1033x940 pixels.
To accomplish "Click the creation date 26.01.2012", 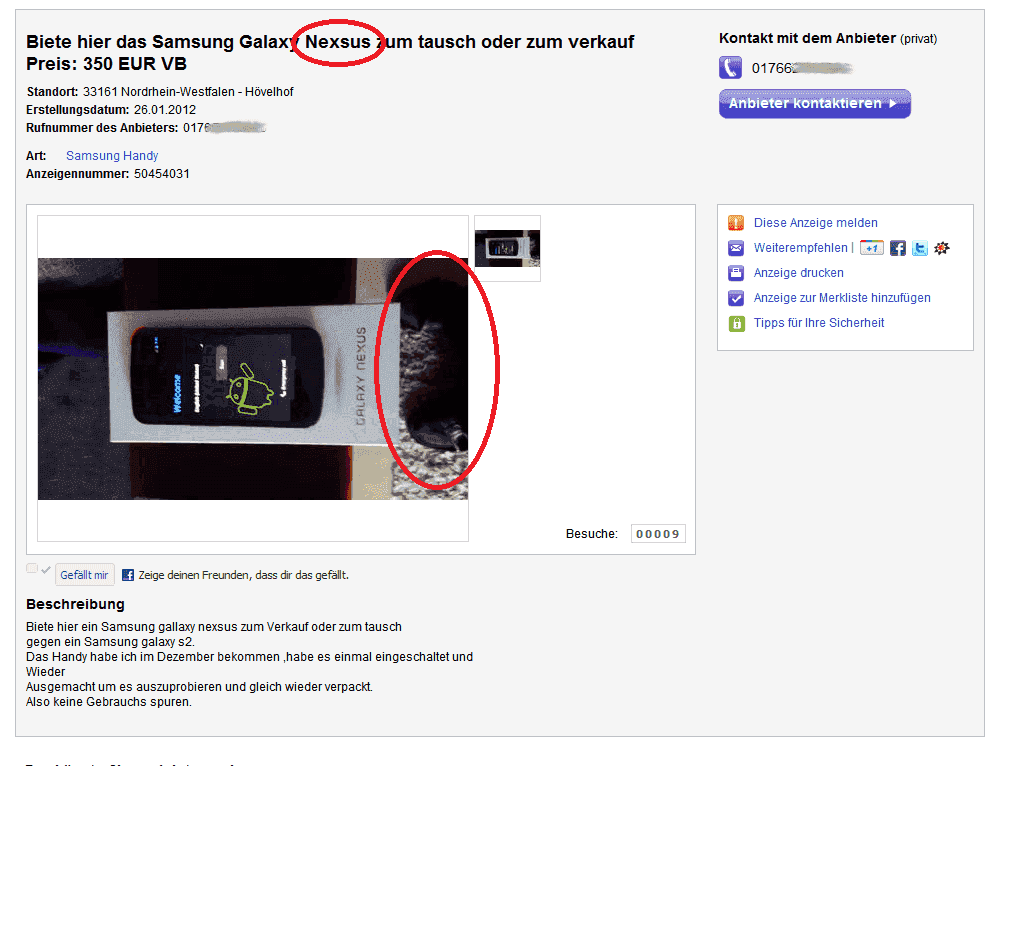I will 165,110.
